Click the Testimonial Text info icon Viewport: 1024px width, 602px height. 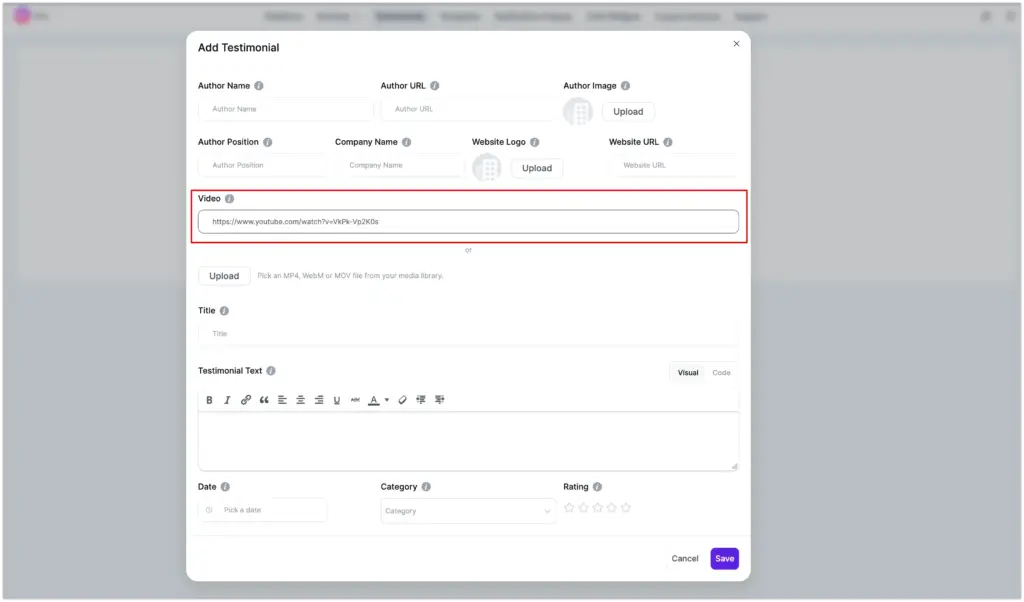click(271, 371)
